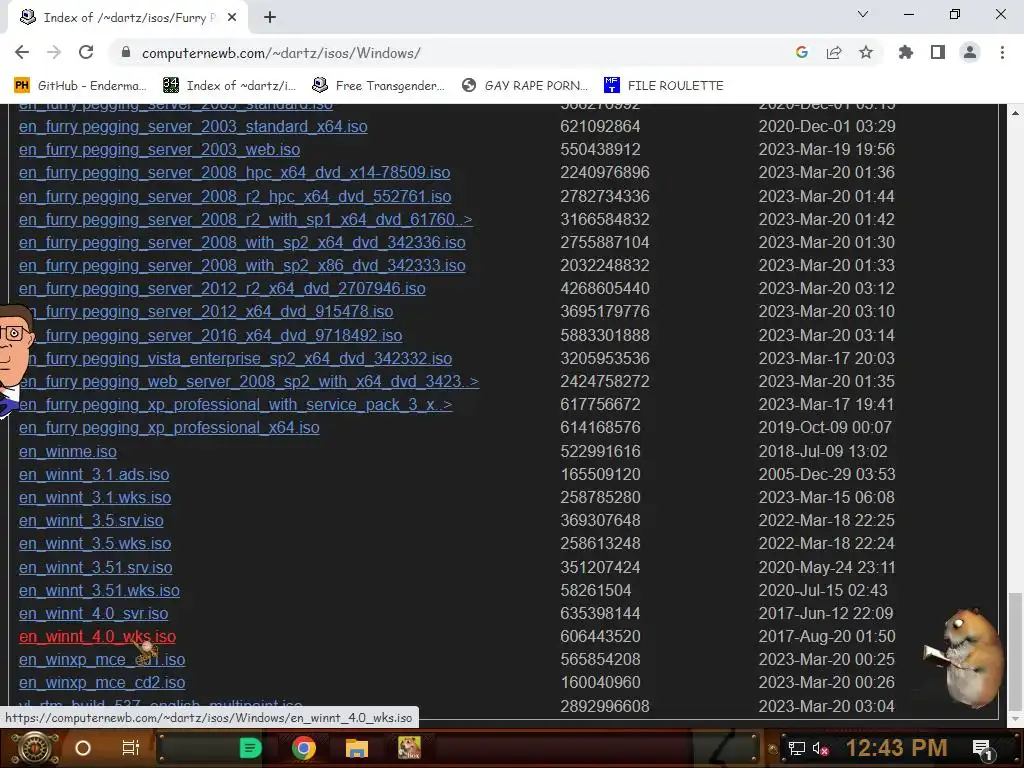Open server_2008_with_sp2_x86_dvd_342333.iso link
Viewport: 1024px width, 768px height.
pos(242,266)
